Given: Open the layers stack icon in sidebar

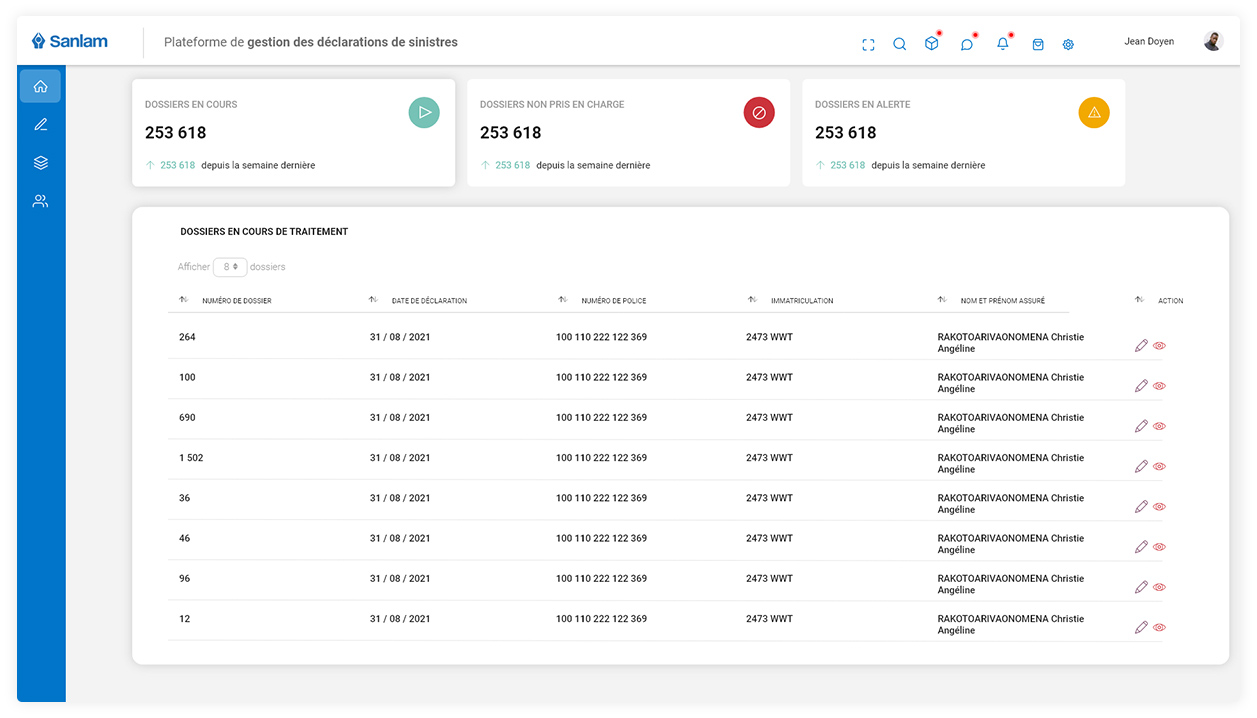Looking at the screenshot, I should [40, 163].
